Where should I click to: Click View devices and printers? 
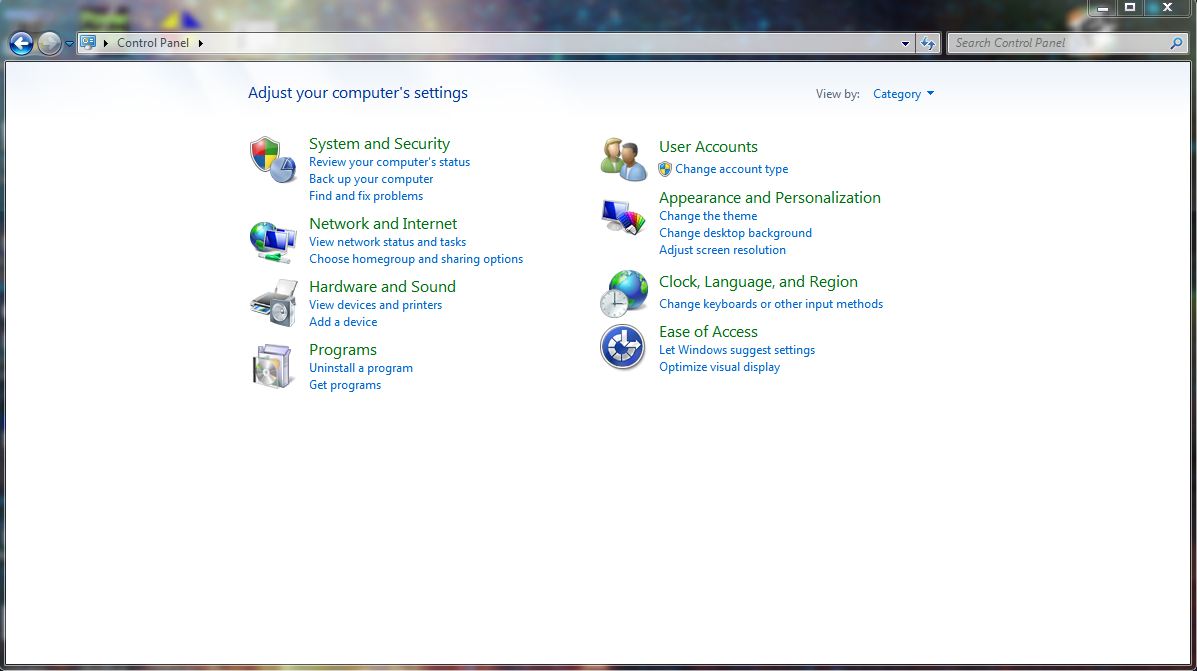(x=376, y=305)
